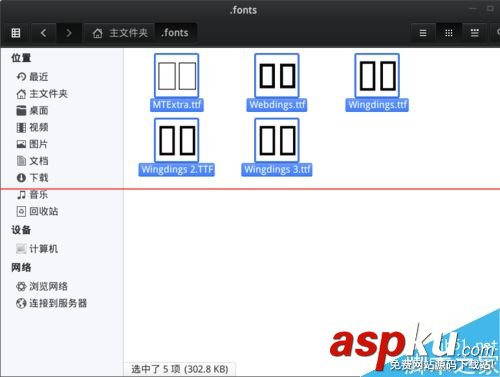Image resolution: width=500 pixels, height=377 pixels.
Task: Open 主文件夹 in the sidebar
Action: [x=42, y=94]
